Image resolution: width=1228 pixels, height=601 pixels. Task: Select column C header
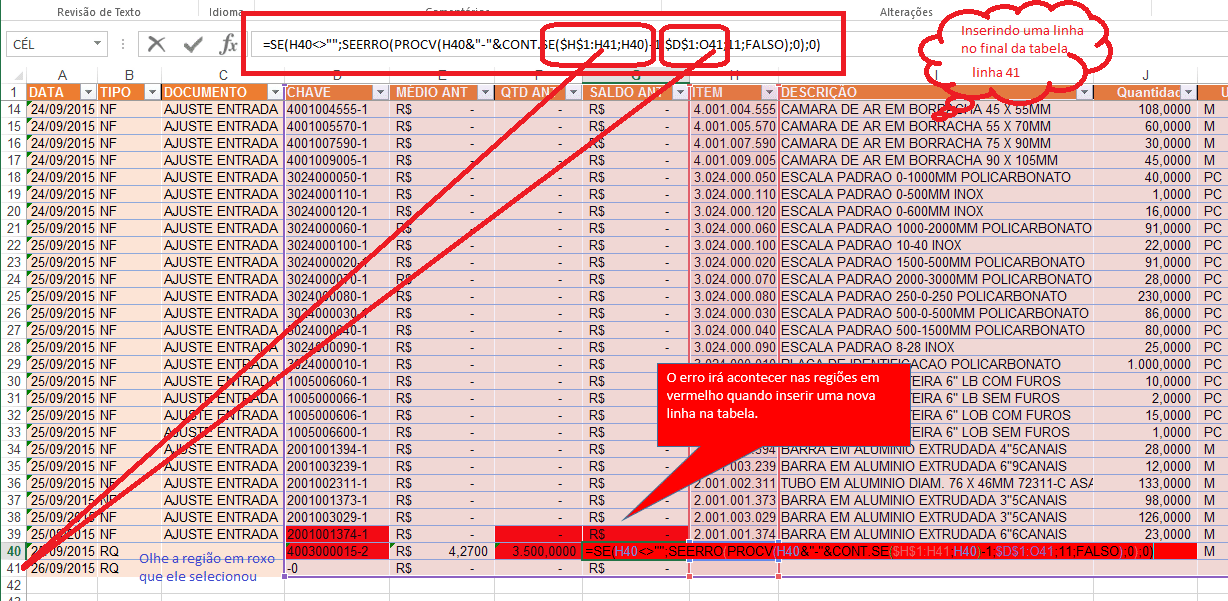[223, 76]
